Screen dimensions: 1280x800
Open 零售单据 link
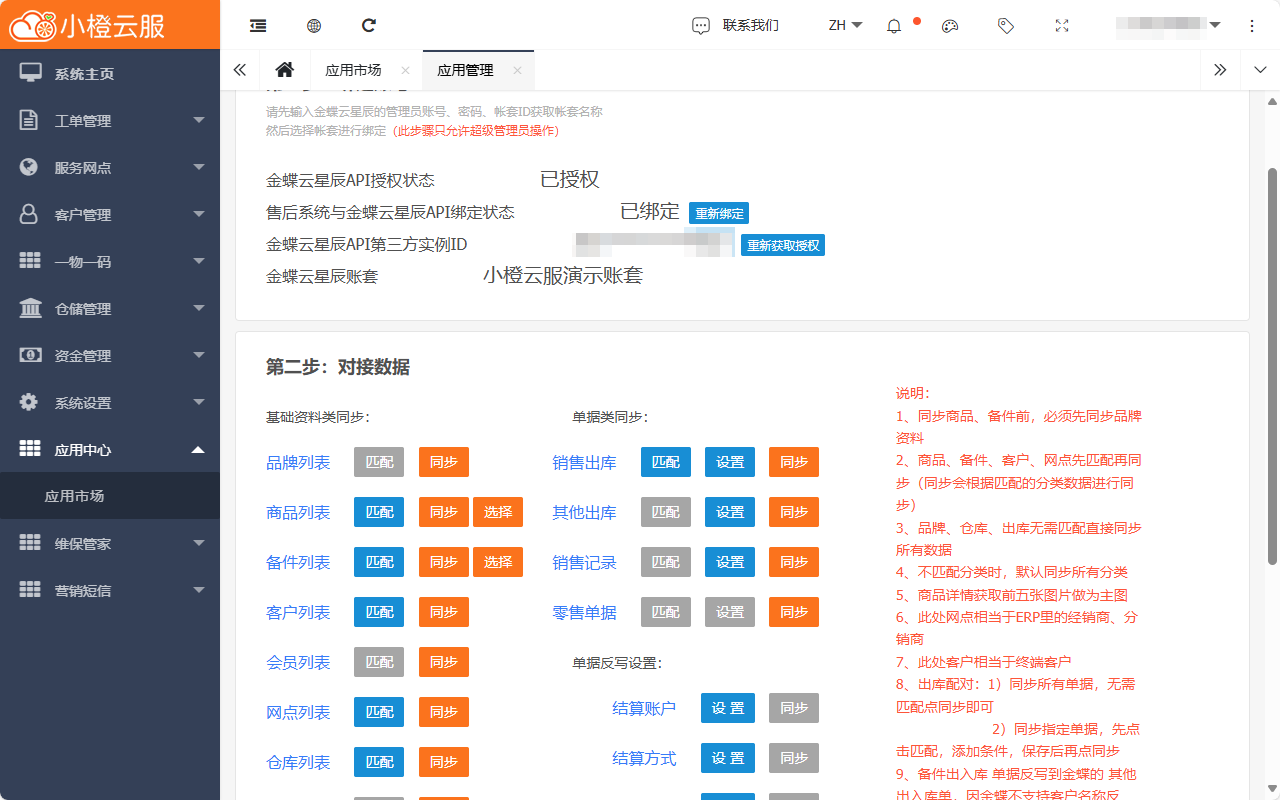(x=585, y=612)
